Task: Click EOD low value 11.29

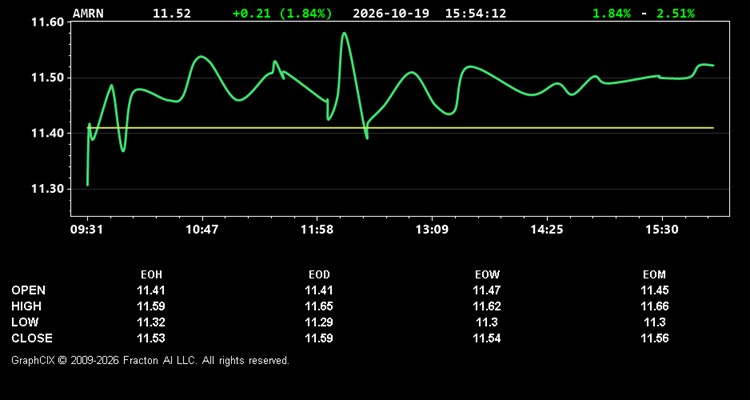Action: coord(319,322)
